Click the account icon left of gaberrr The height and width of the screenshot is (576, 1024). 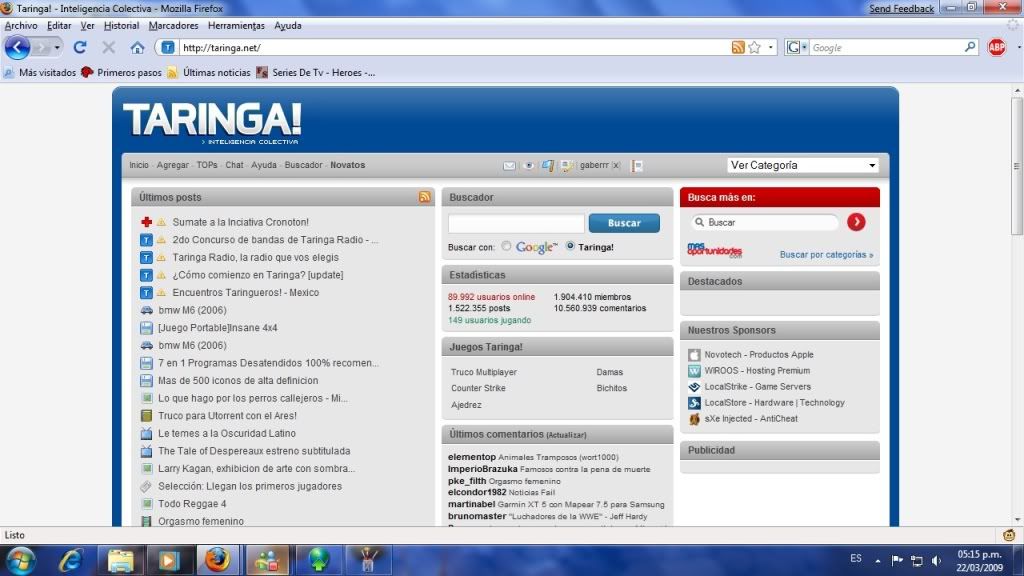click(567, 166)
